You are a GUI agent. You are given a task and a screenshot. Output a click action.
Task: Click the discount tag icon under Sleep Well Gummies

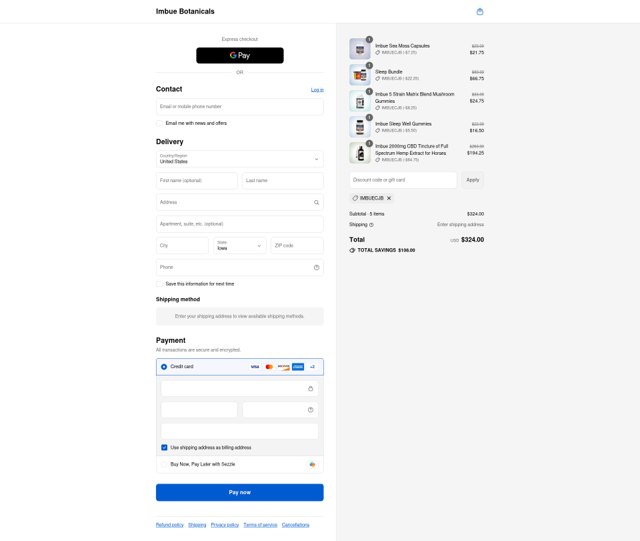378,131
